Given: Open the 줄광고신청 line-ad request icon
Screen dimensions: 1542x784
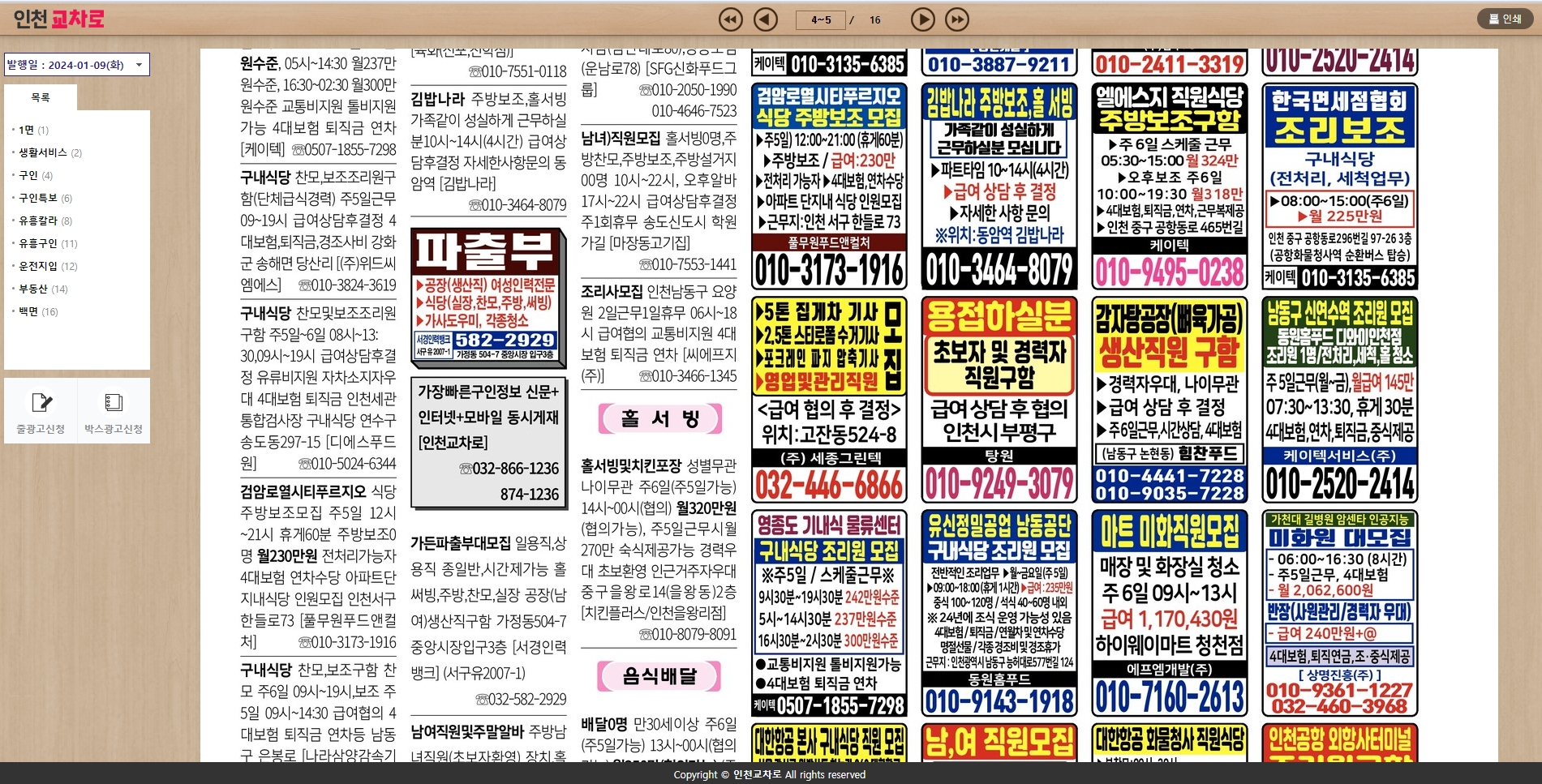Looking at the screenshot, I should tap(42, 409).
